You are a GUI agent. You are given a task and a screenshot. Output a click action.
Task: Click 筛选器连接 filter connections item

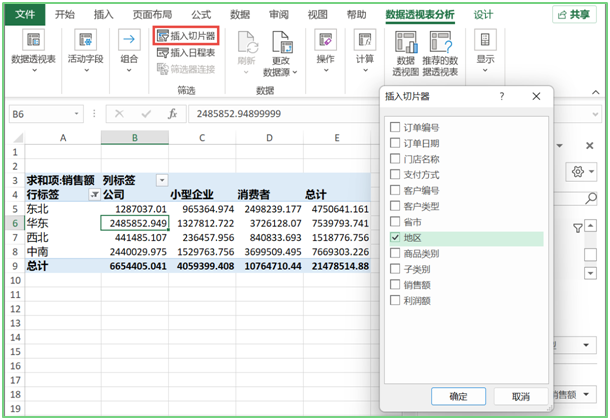186,69
